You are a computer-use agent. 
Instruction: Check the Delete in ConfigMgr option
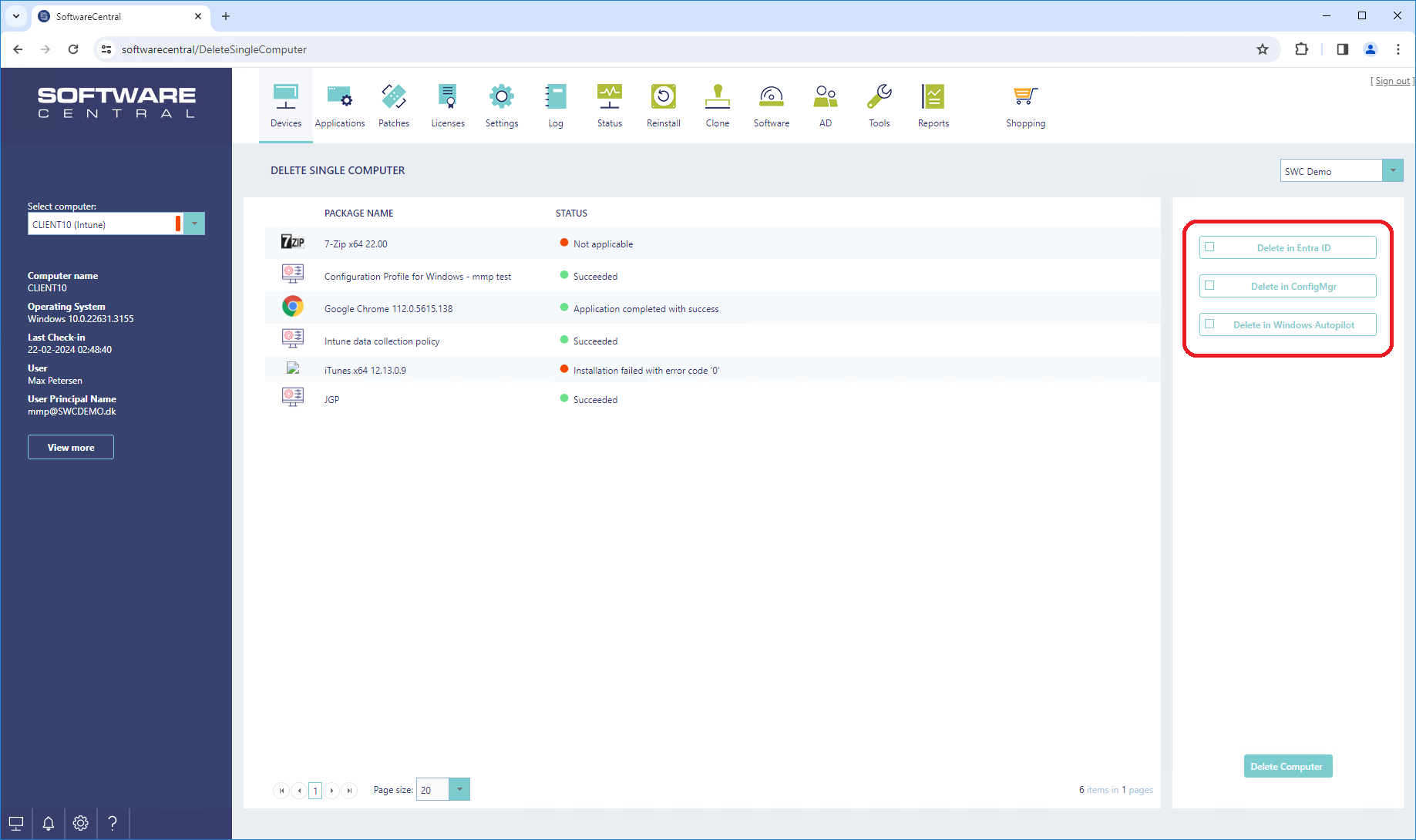tap(1209, 286)
